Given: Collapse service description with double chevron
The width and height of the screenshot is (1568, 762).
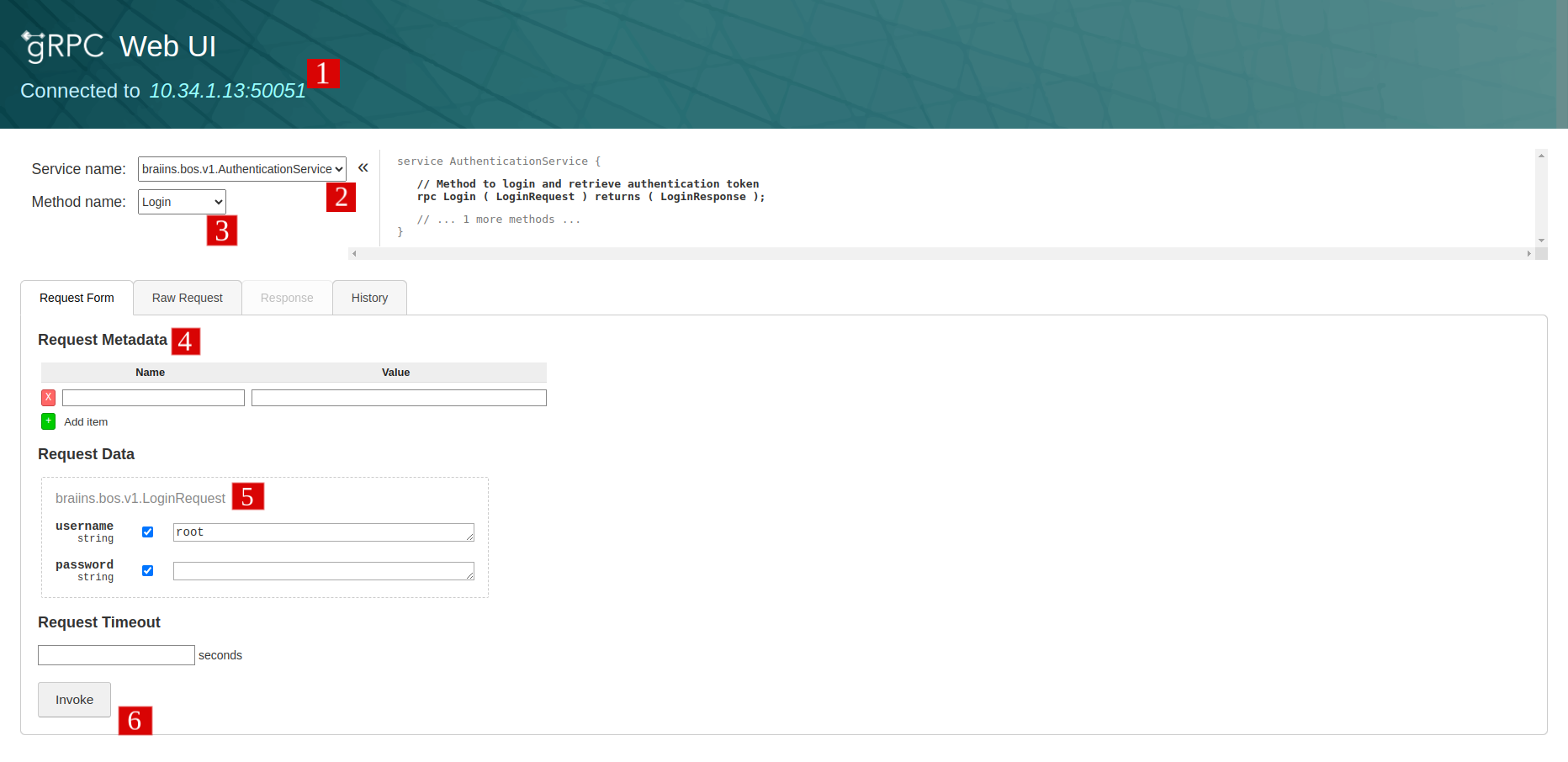Looking at the screenshot, I should (363, 167).
